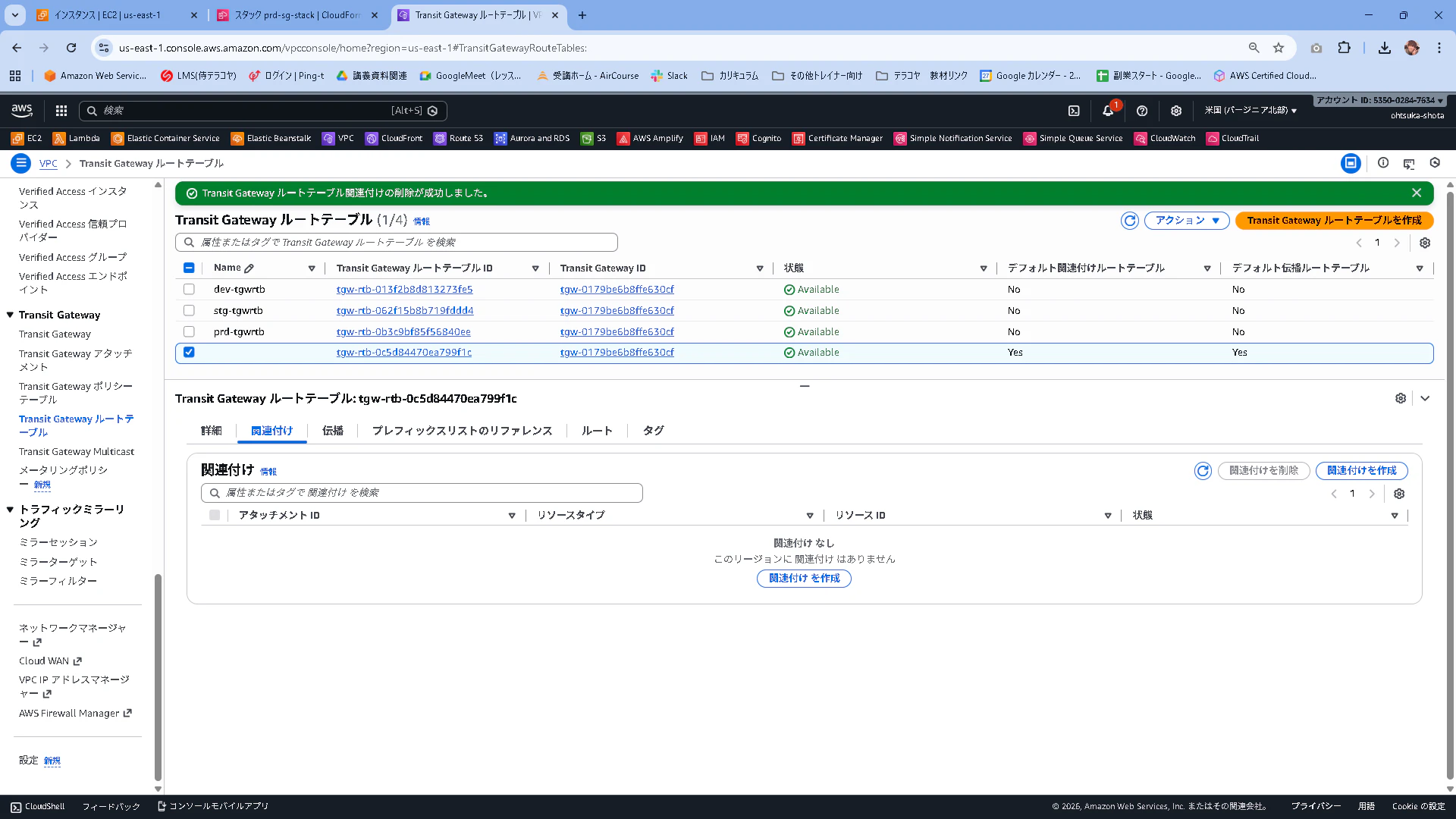Open the region selector 米国 (バージニア北部)

tap(1250, 111)
